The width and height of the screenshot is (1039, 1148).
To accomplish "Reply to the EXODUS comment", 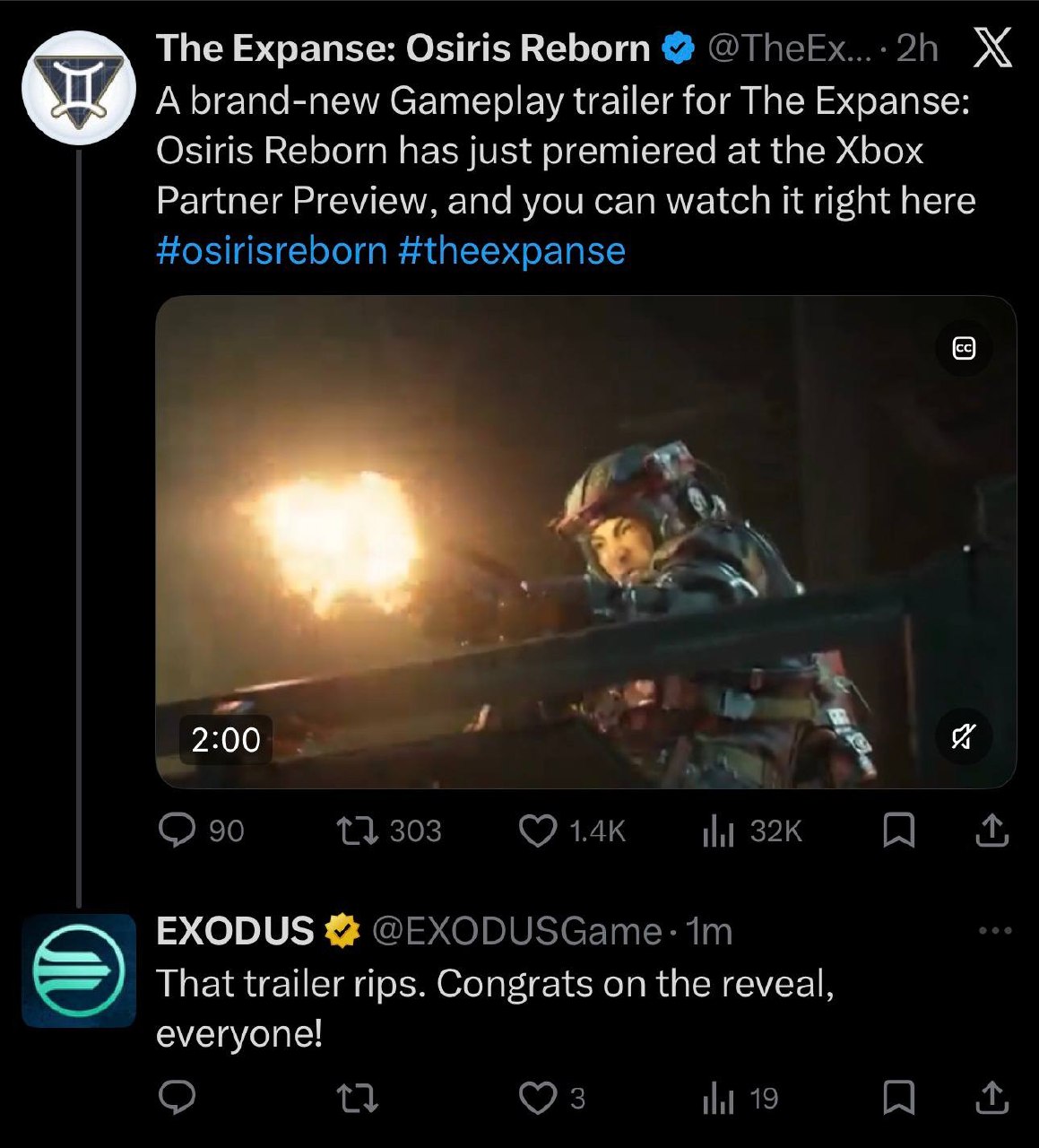I will [177, 1098].
